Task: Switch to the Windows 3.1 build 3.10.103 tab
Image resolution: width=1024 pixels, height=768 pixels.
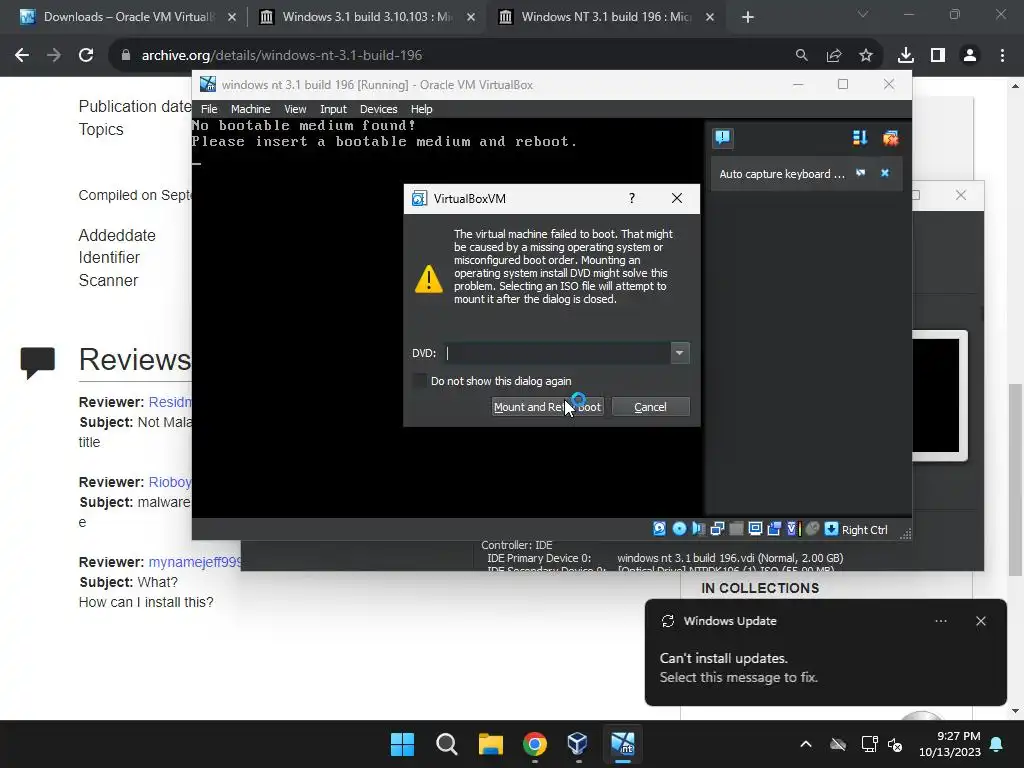Action: point(366,17)
